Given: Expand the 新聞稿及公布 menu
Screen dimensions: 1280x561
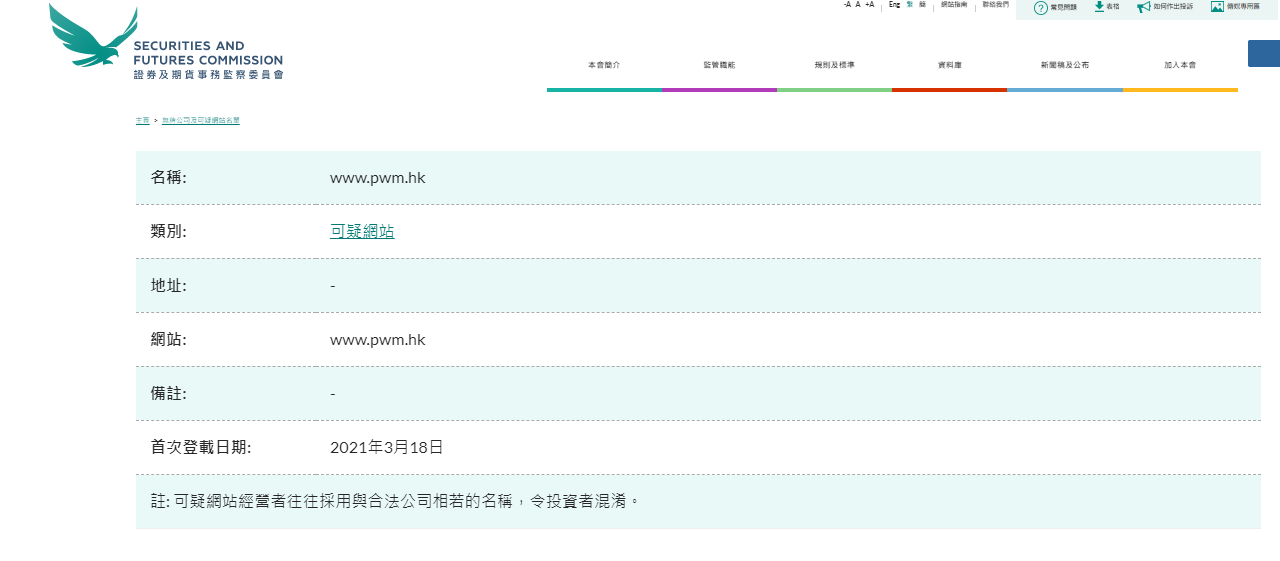Looking at the screenshot, I should (x=1064, y=65).
